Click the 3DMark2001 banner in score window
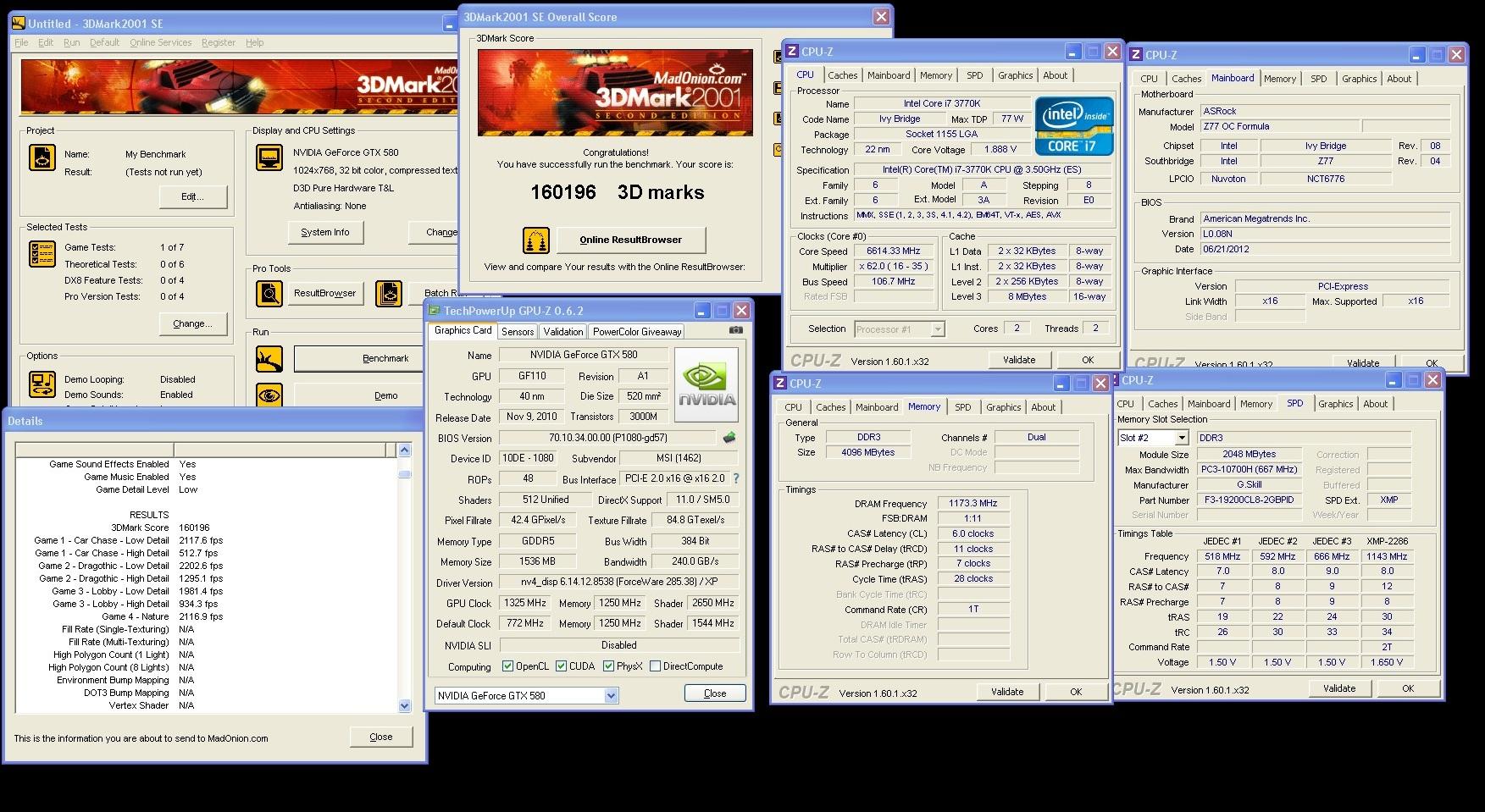1485x812 pixels. click(615, 92)
